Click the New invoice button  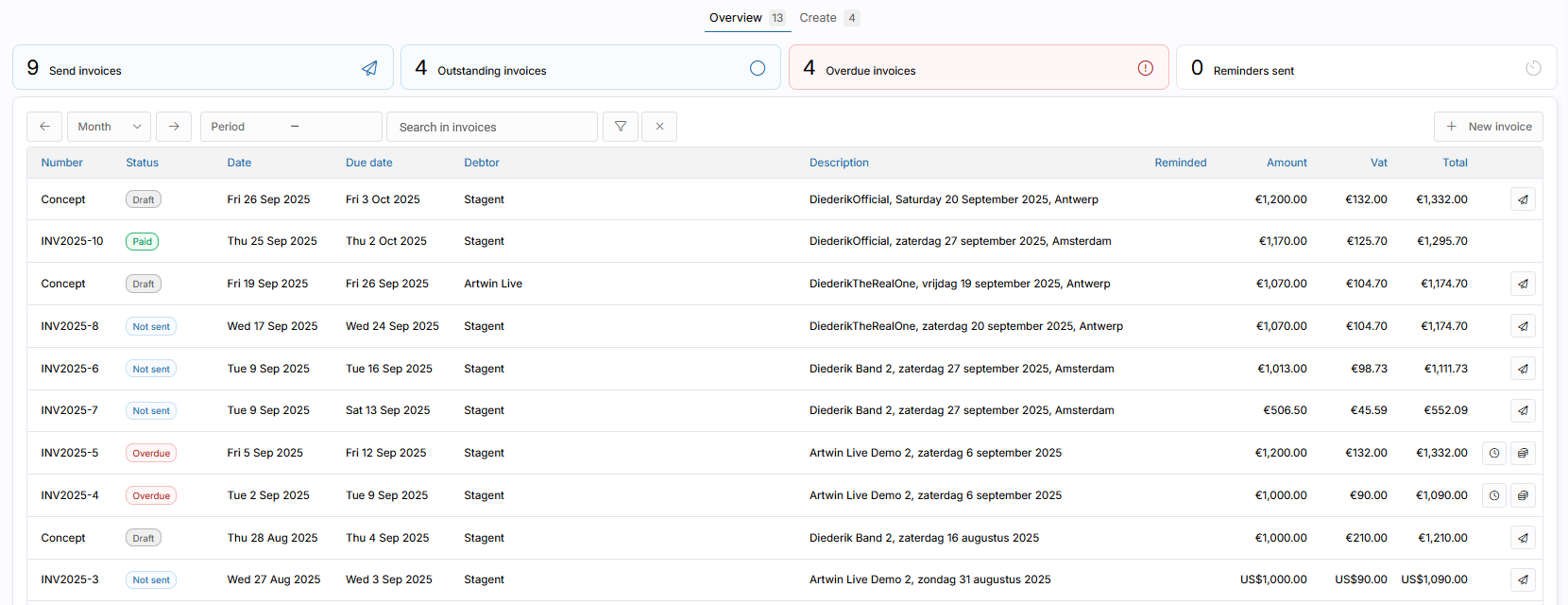[1488, 127]
